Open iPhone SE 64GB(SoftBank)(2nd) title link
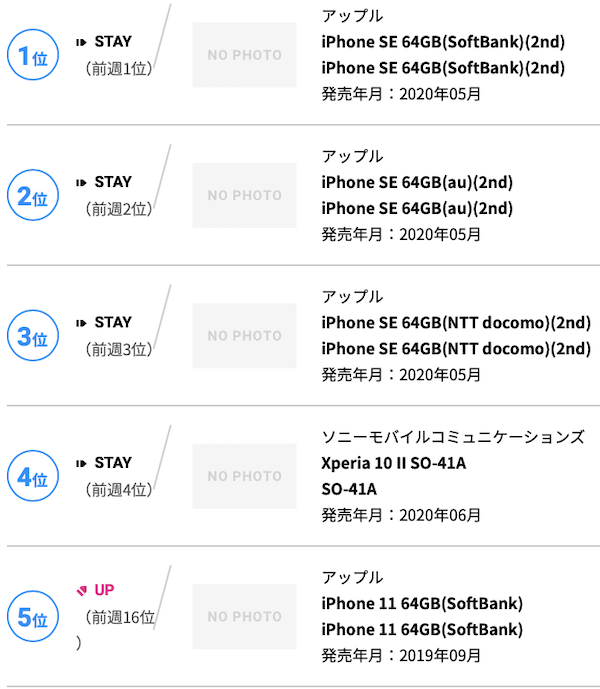600x689 pixels. click(x=443, y=42)
